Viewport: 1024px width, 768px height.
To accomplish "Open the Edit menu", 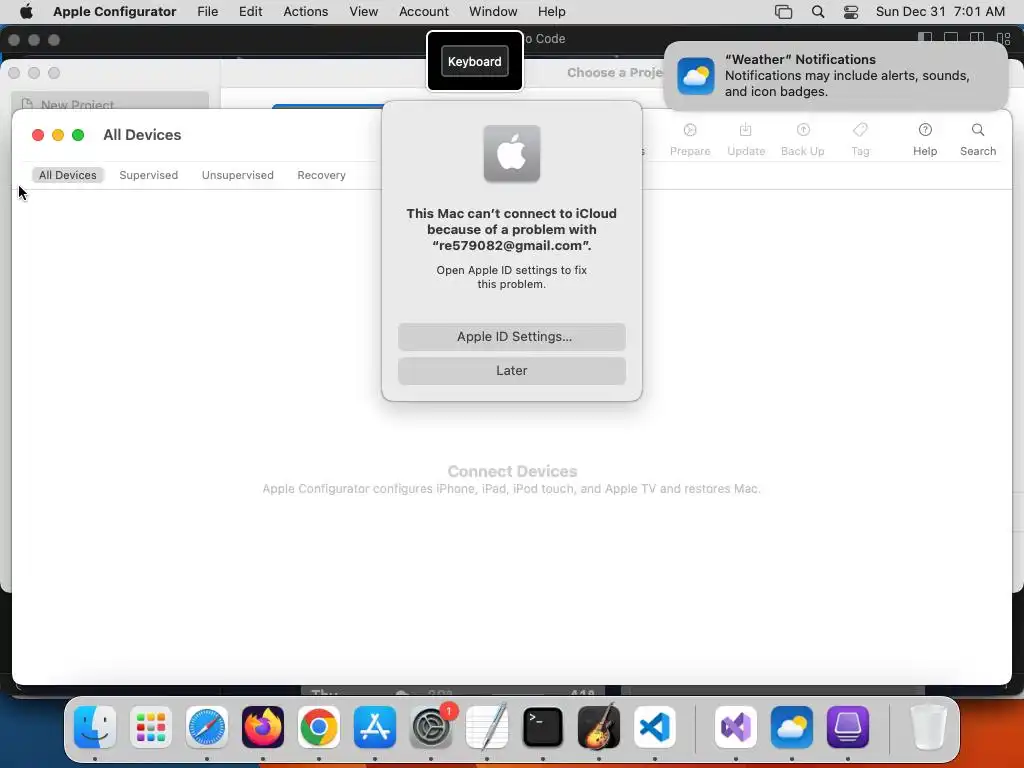I will (x=250, y=11).
